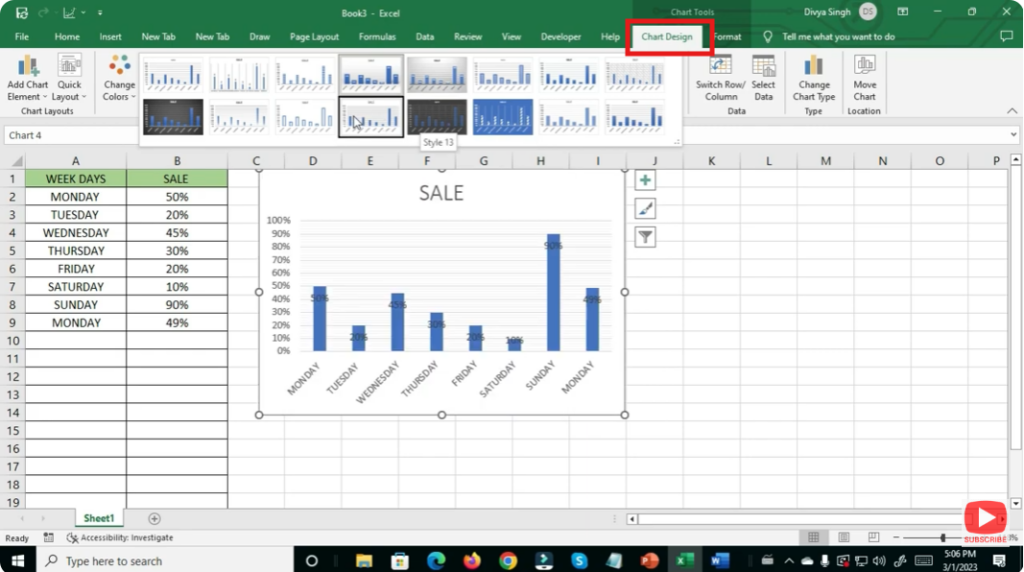
Task: Click ribbon display options icon
Action: [x=903, y=12]
